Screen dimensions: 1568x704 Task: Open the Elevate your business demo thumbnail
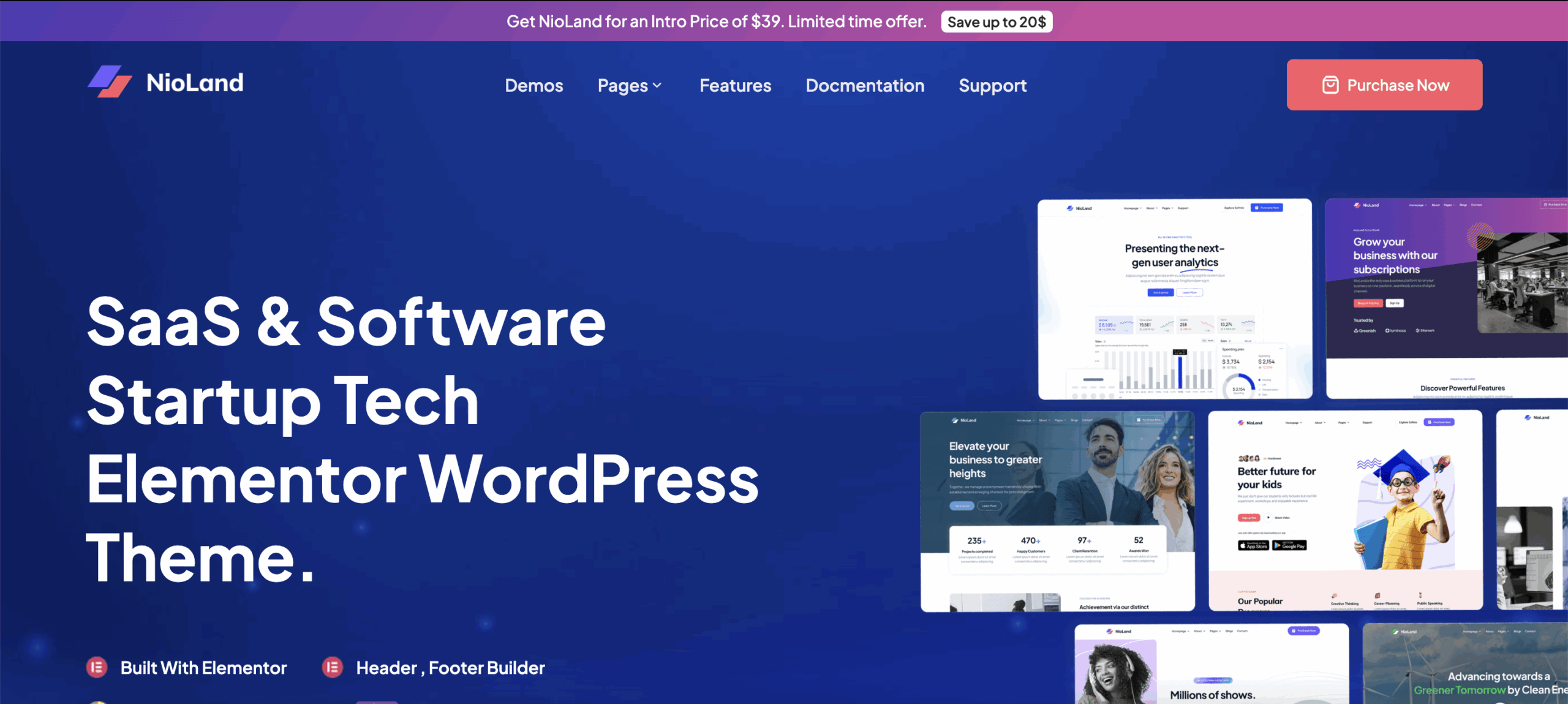pos(1057,511)
